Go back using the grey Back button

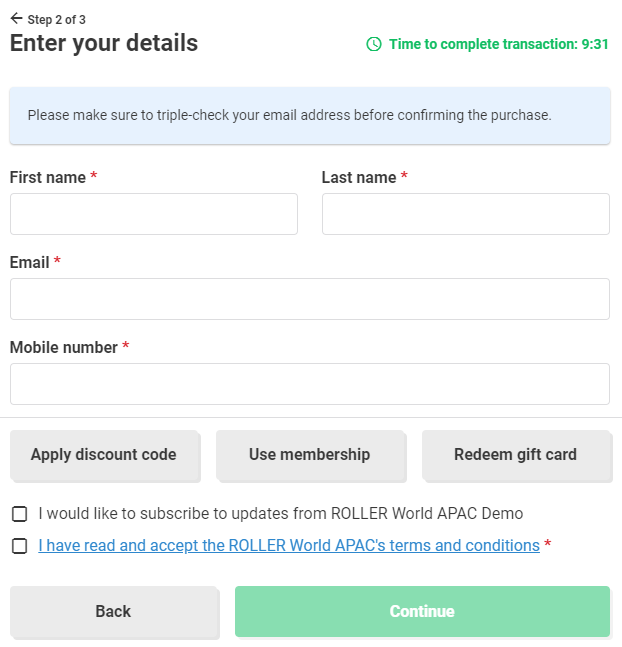coord(113,611)
